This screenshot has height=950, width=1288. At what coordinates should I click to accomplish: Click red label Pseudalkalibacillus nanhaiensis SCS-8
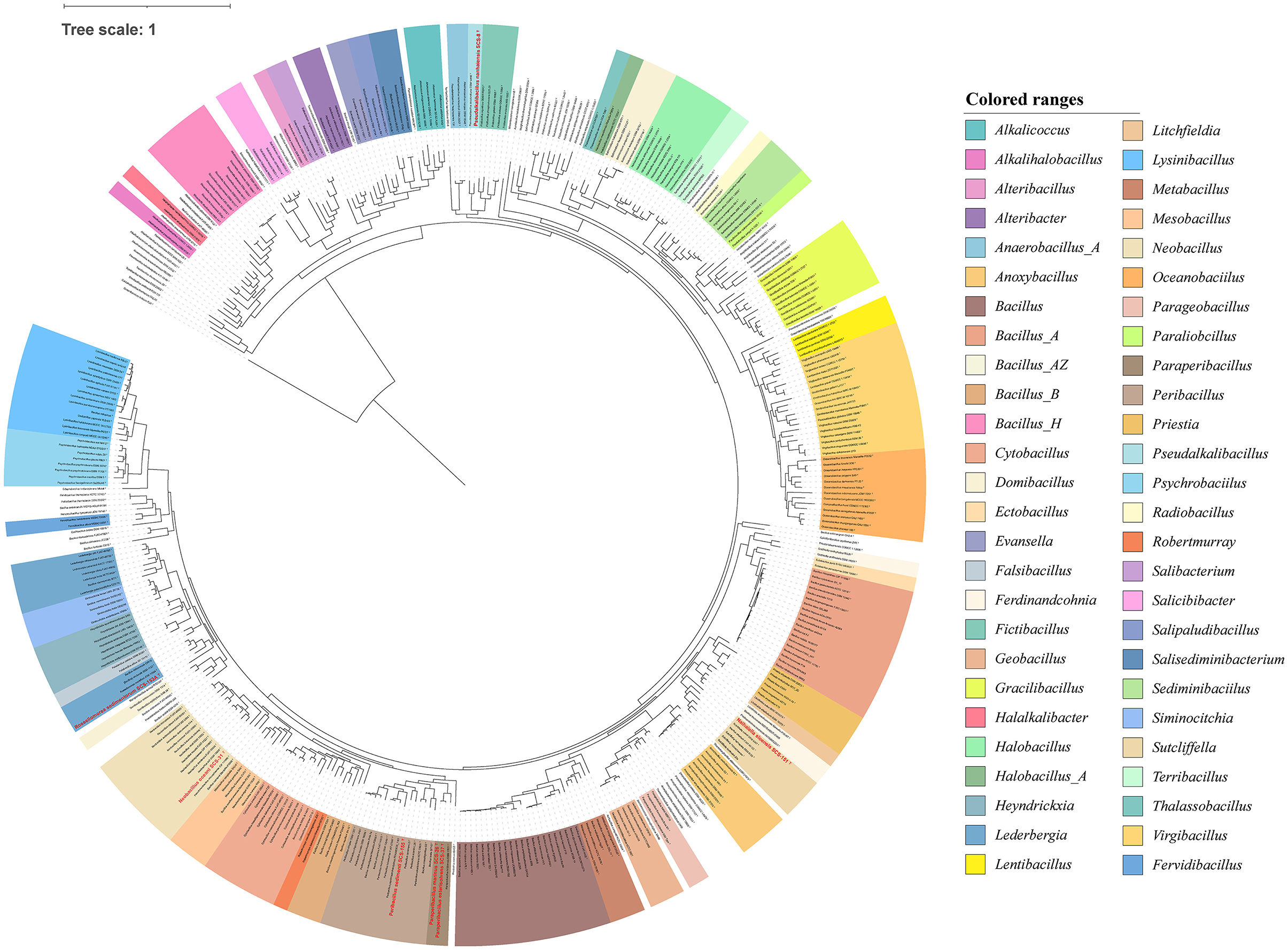(x=478, y=79)
